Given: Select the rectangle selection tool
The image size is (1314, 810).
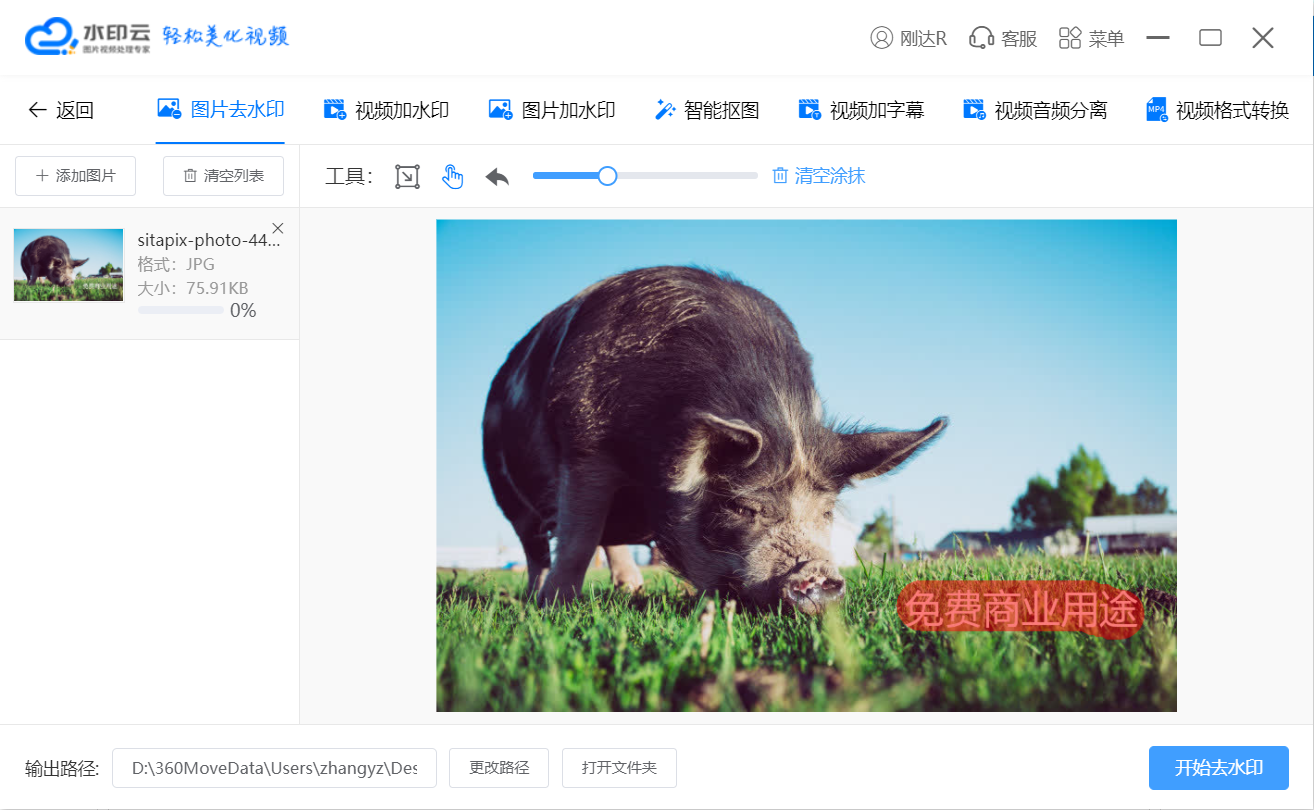Looking at the screenshot, I should pyautogui.click(x=407, y=177).
